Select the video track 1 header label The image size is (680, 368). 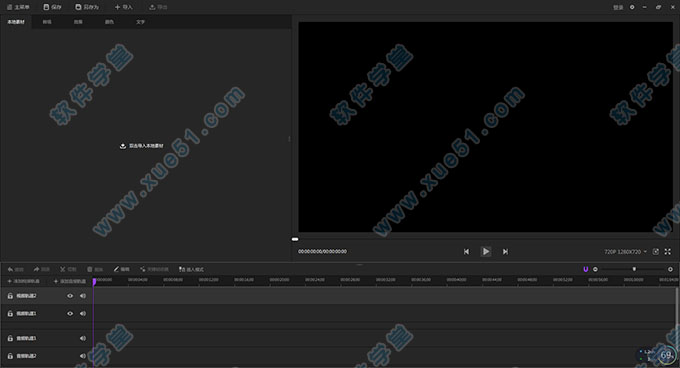point(26,313)
